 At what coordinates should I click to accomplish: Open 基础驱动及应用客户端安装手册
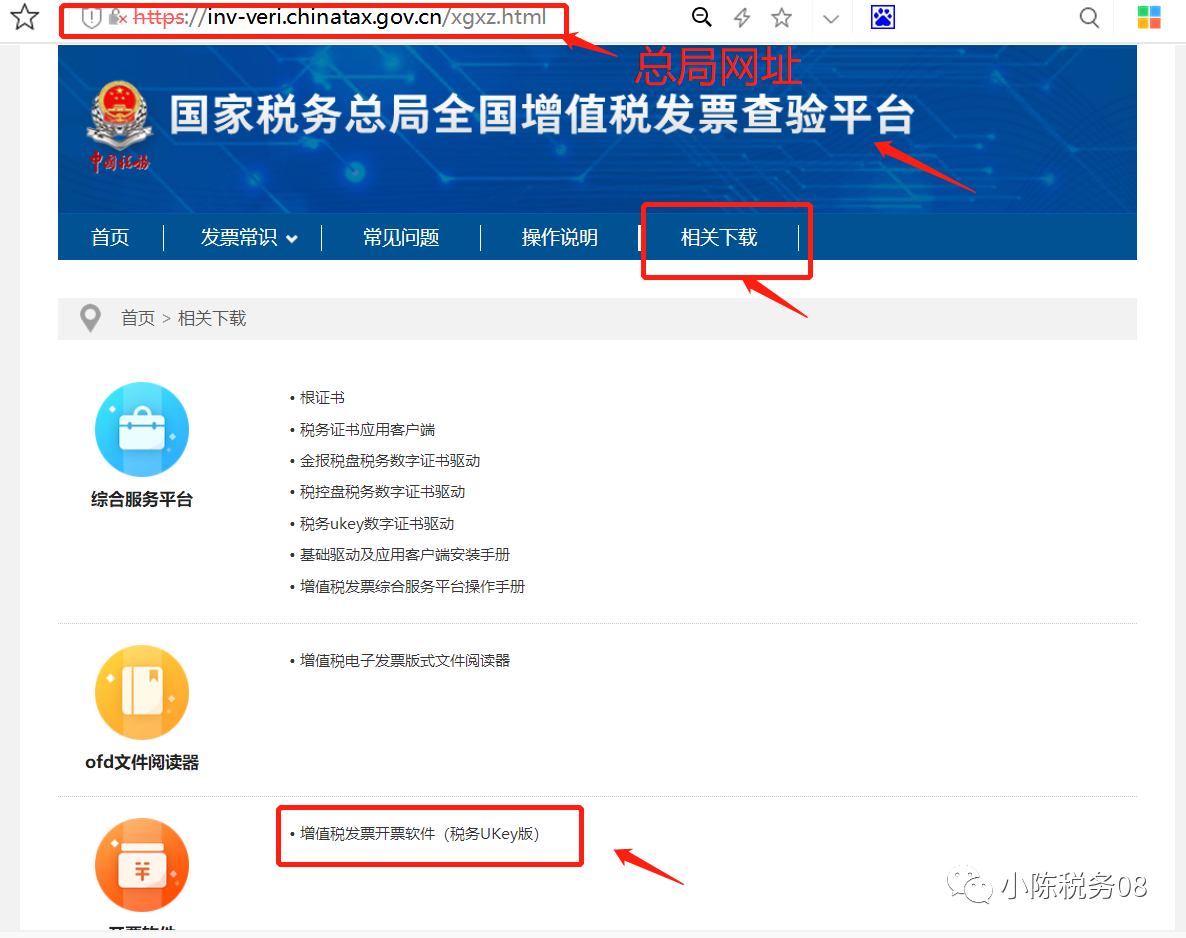click(405, 554)
